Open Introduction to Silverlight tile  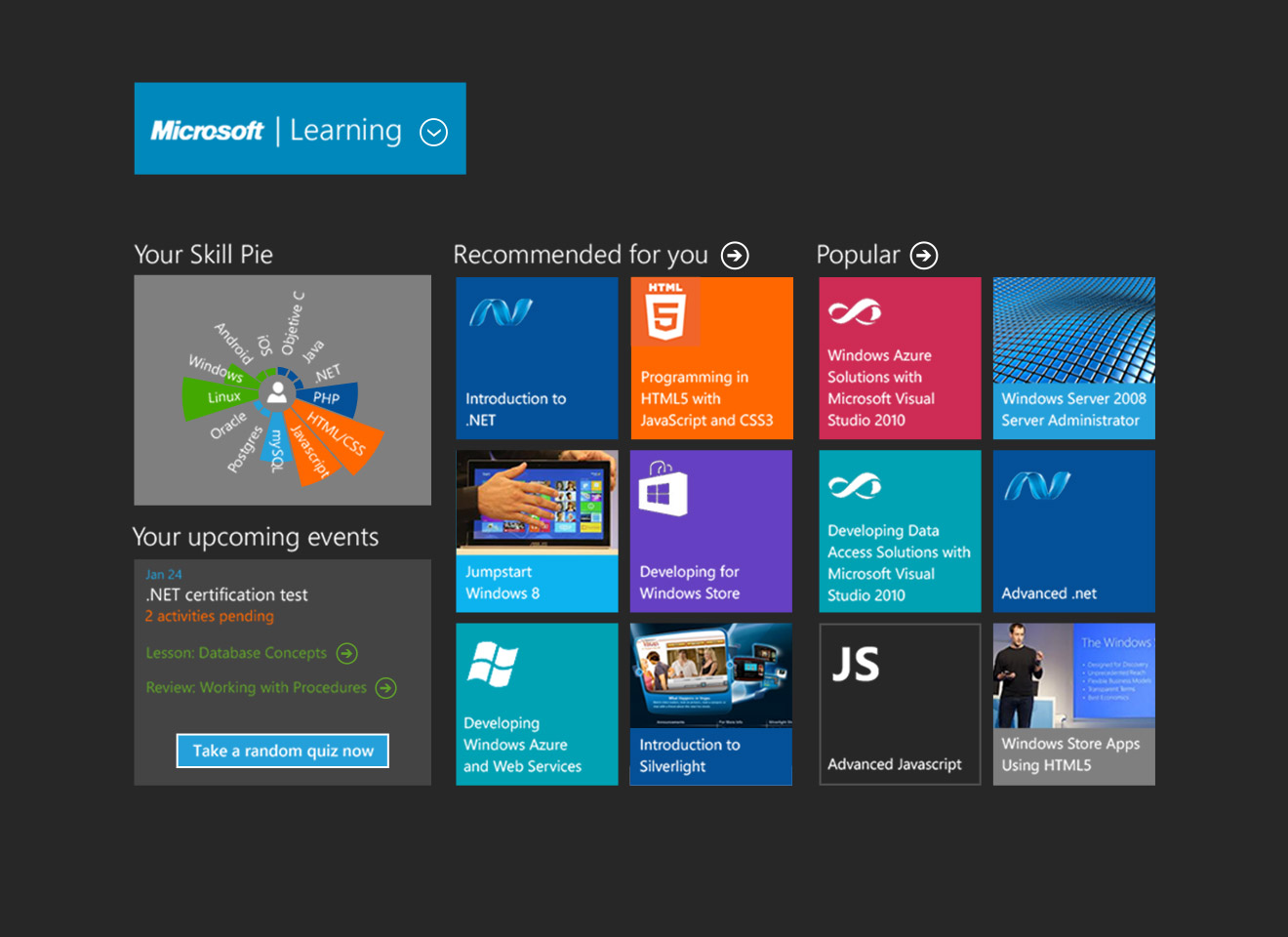711,705
